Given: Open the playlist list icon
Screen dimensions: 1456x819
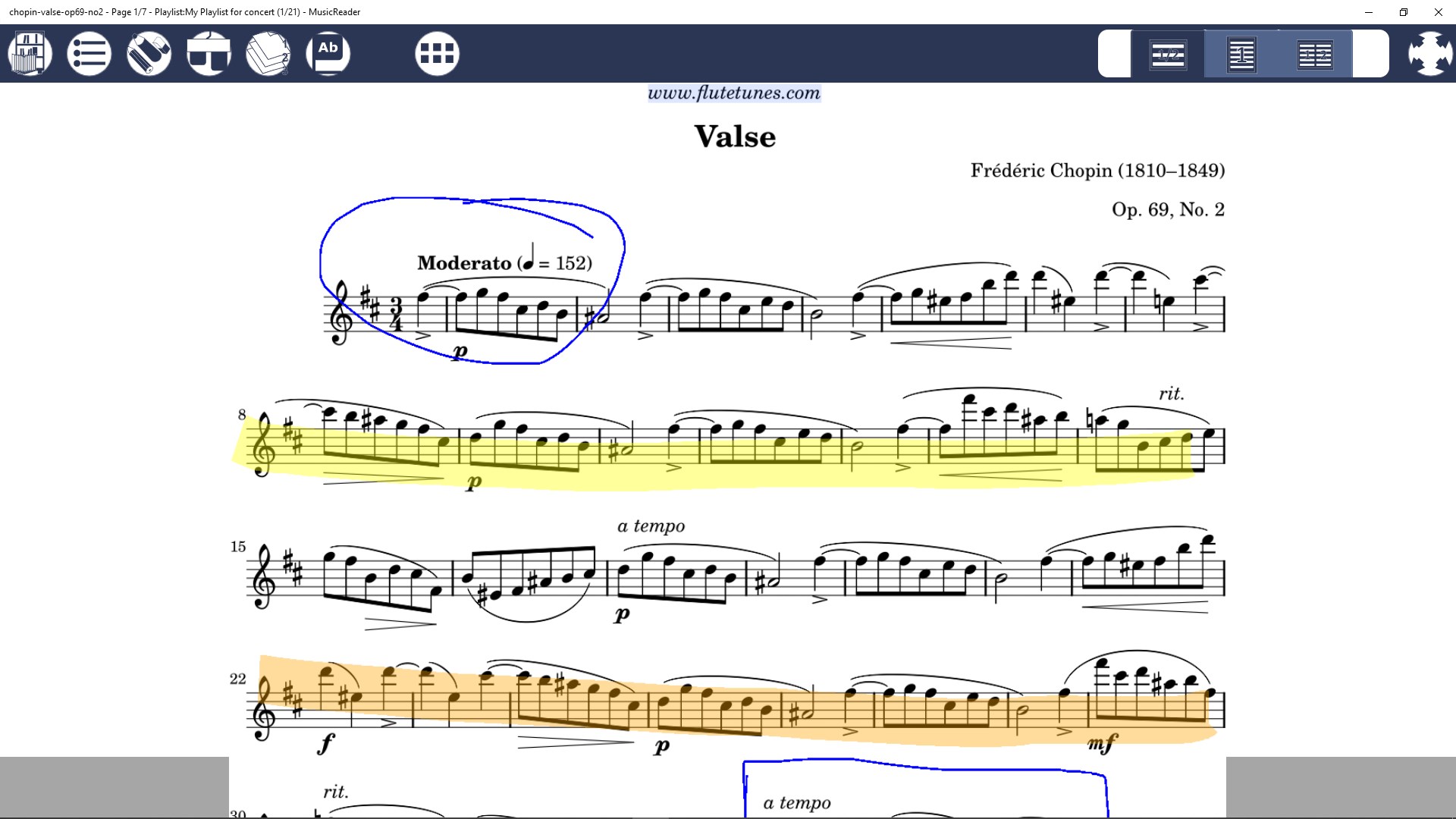Looking at the screenshot, I should (89, 54).
